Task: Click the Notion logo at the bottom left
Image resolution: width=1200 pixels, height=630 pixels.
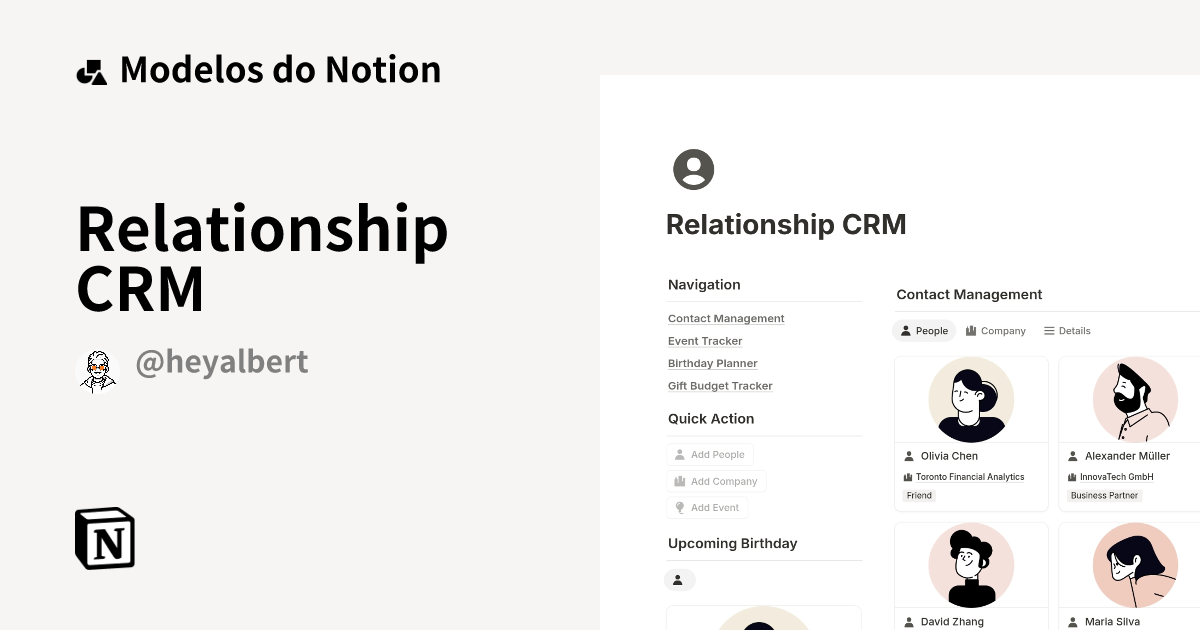Action: [104, 538]
